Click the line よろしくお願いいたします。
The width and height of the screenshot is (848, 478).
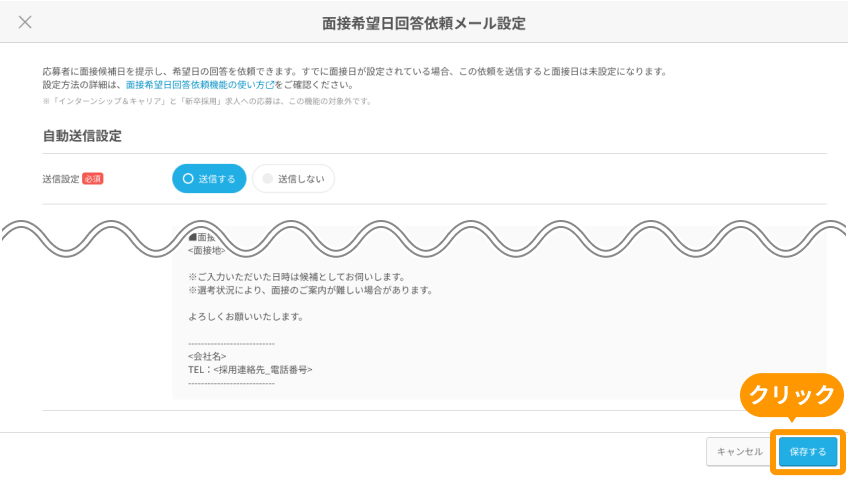click(246, 317)
